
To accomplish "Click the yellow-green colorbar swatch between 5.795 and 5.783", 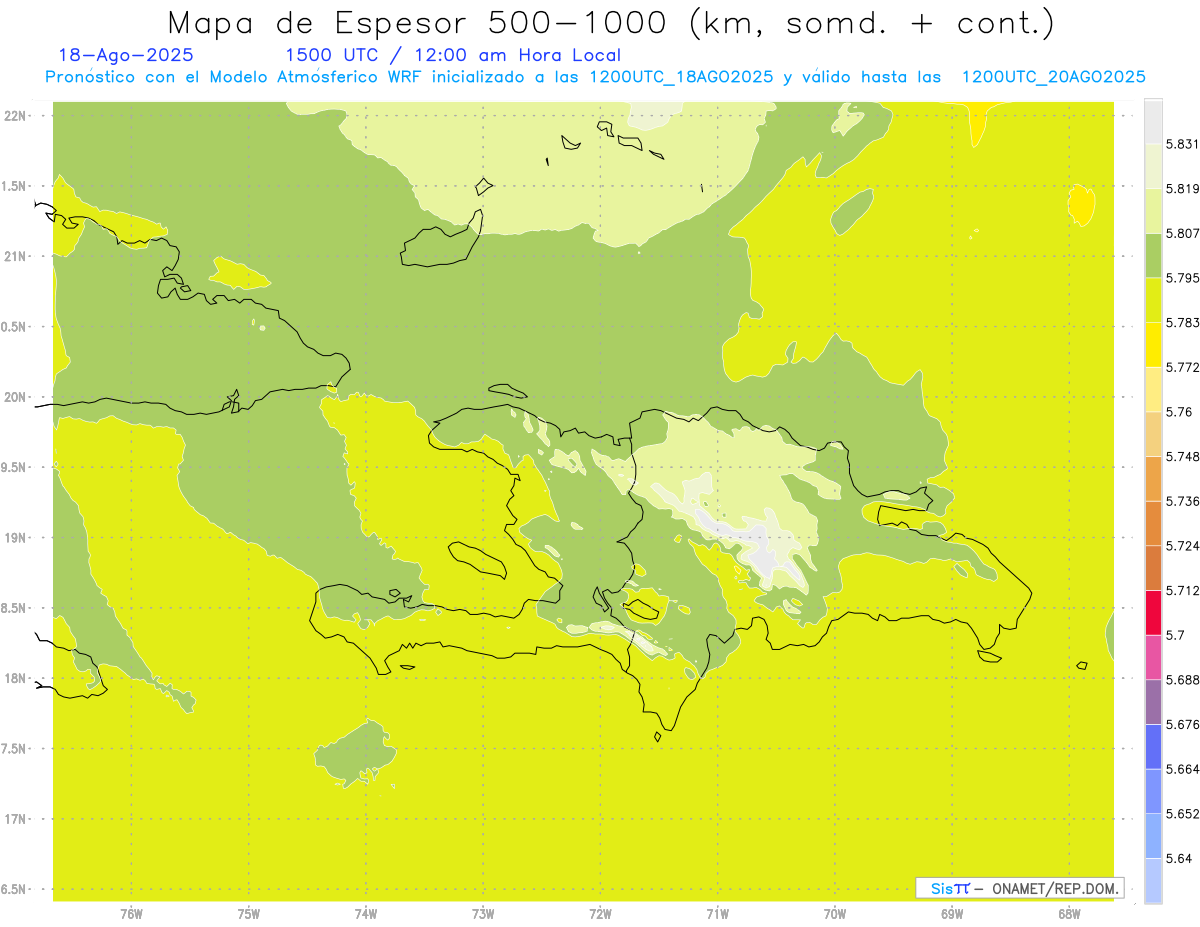I will pos(1153,300).
